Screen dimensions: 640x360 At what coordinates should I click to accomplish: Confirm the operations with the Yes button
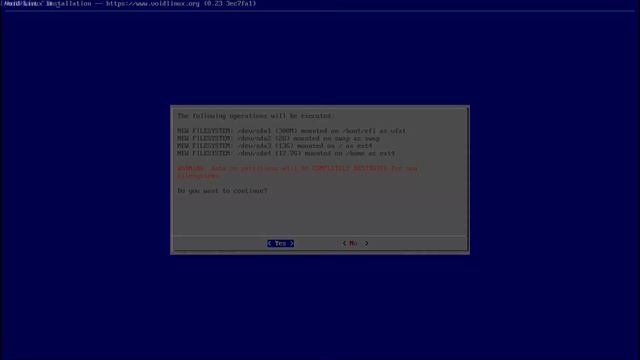click(280, 243)
